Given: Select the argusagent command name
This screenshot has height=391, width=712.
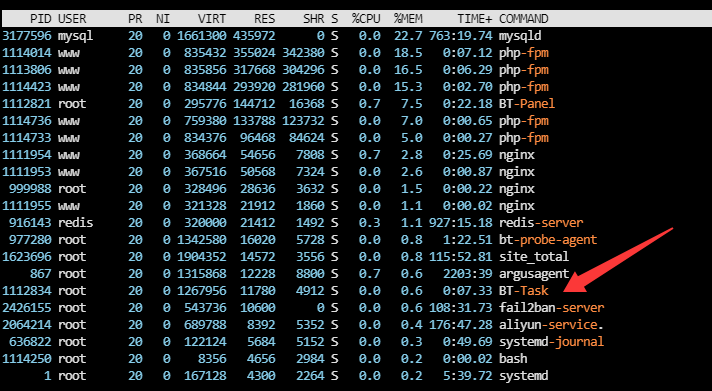Looking at the screenshot, I should pyautogui.click(x=534, y=274).
